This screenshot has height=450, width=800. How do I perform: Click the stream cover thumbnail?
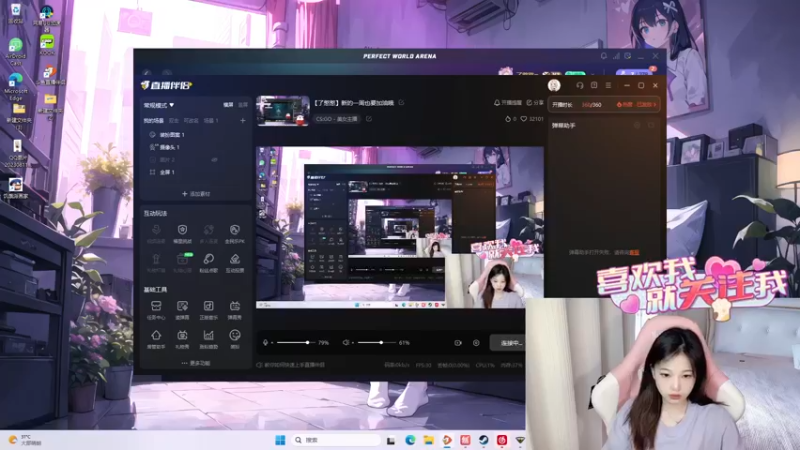(283, 111)
